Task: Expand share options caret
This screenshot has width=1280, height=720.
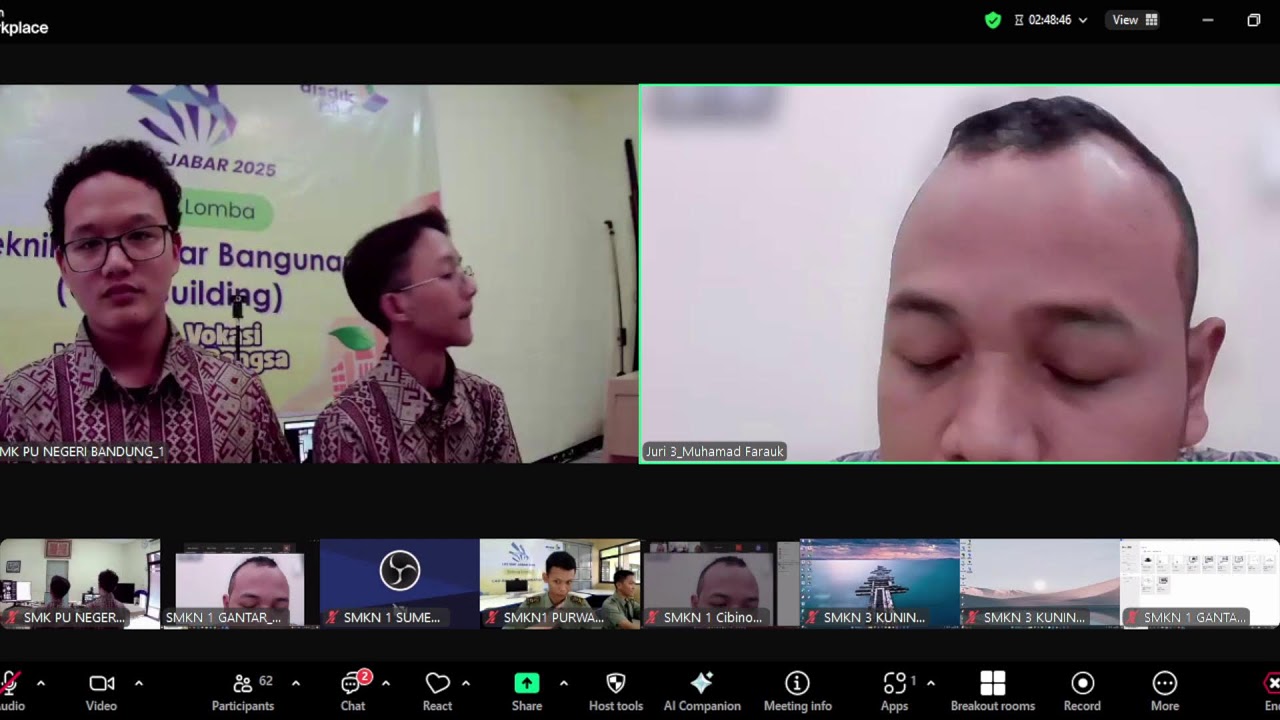Action: 563,683
